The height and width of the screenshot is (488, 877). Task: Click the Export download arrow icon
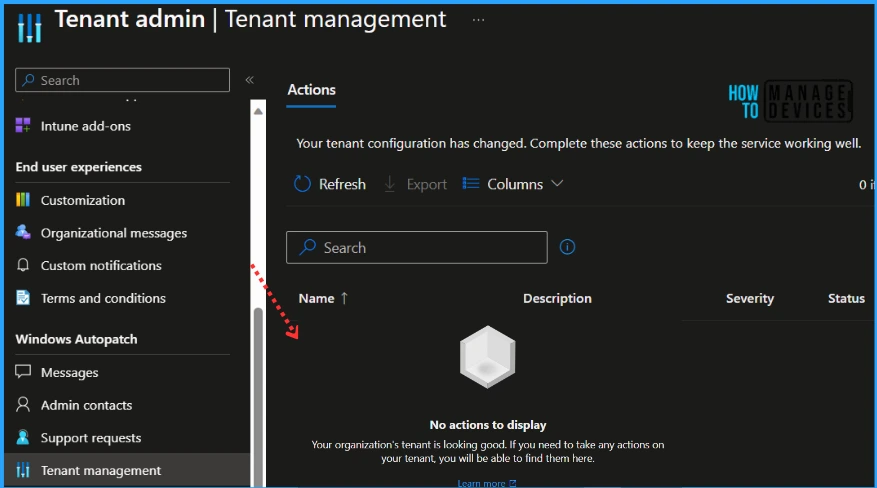[x=390, y=184]
